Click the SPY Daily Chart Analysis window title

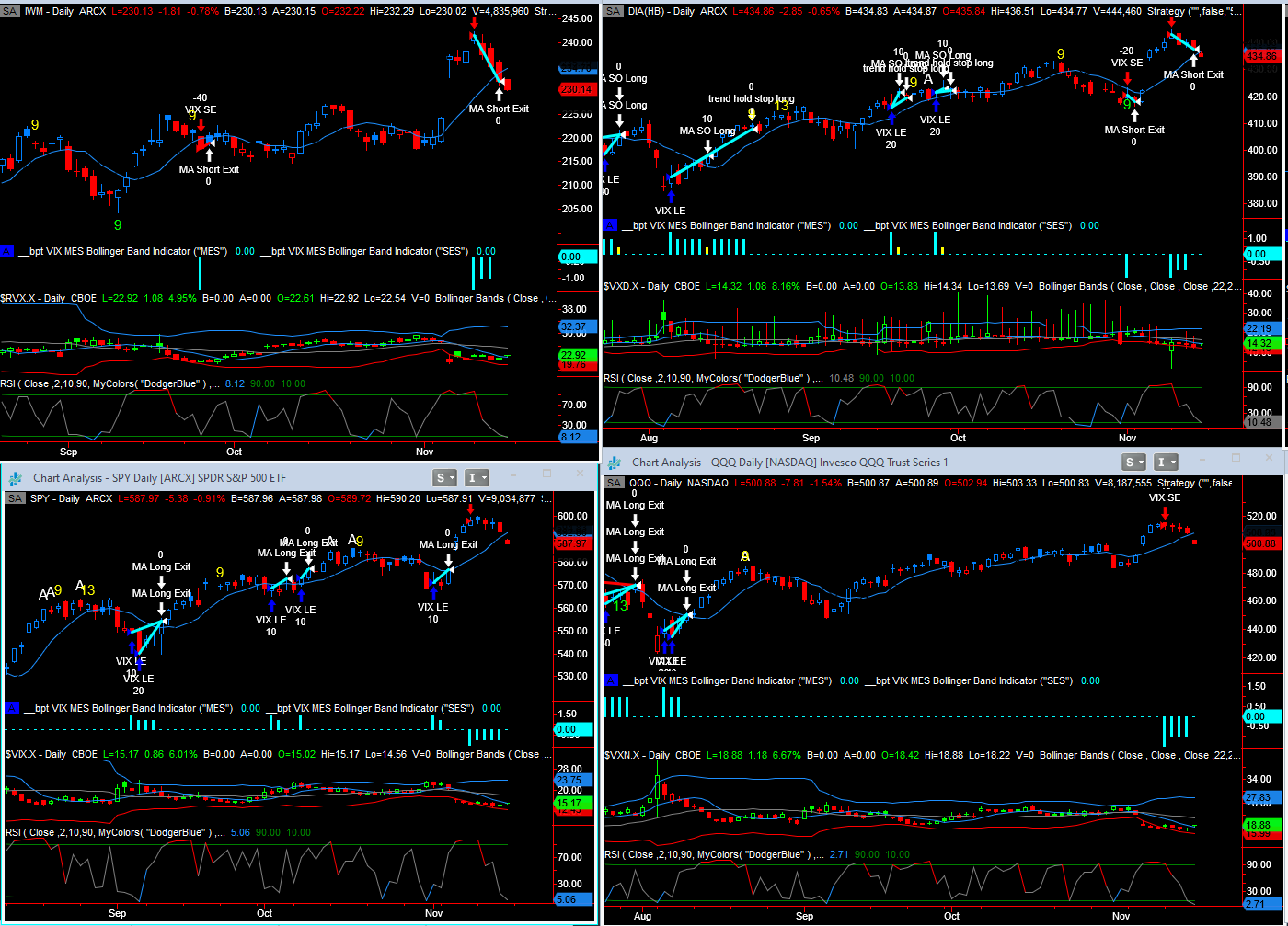pos(159,477)
